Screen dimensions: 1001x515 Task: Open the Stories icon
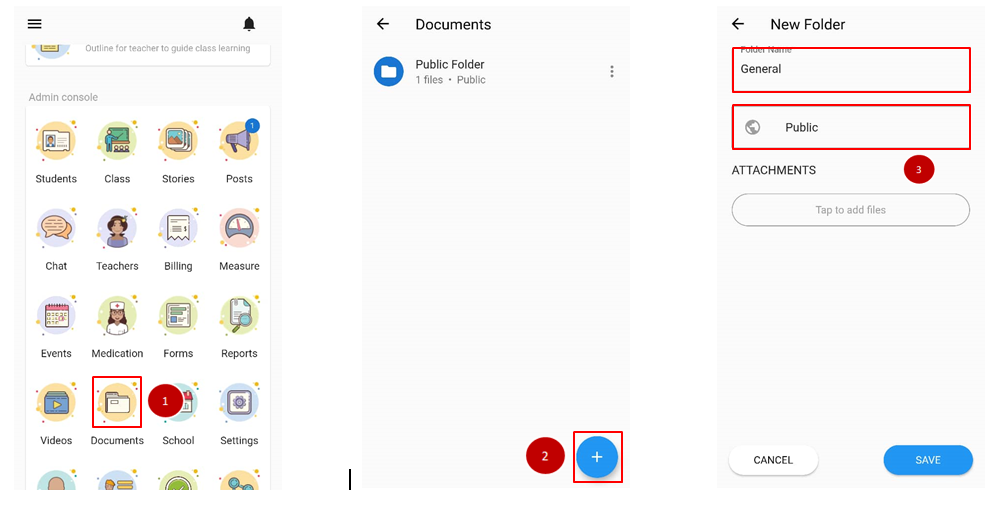(x=178, y=142)
